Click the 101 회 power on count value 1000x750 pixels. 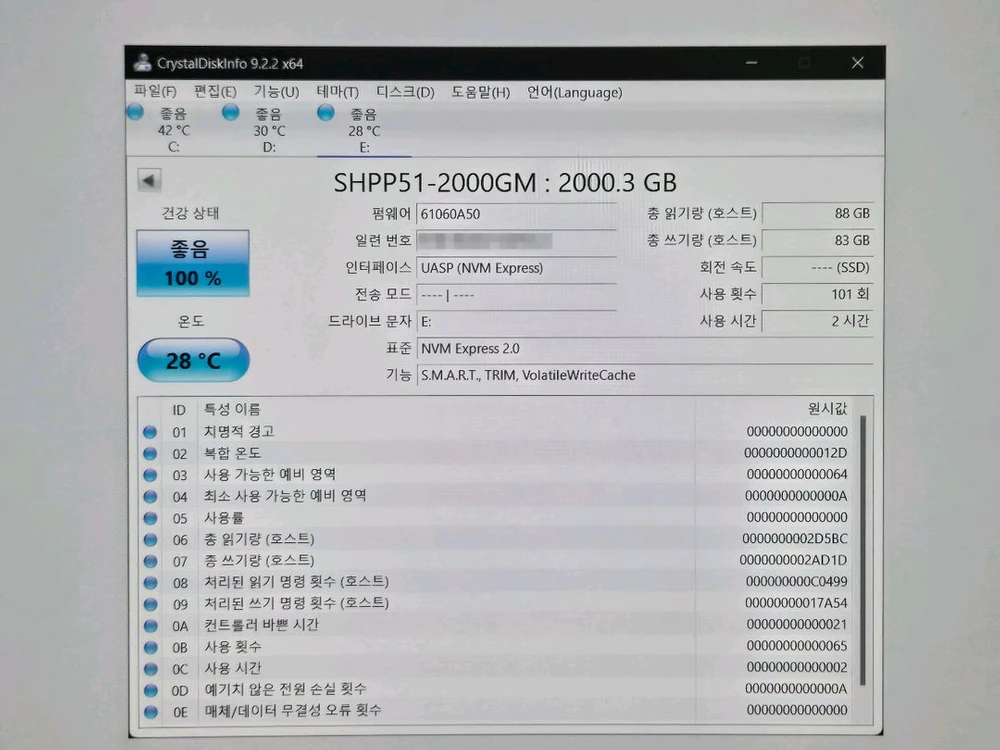click(818, 294)
